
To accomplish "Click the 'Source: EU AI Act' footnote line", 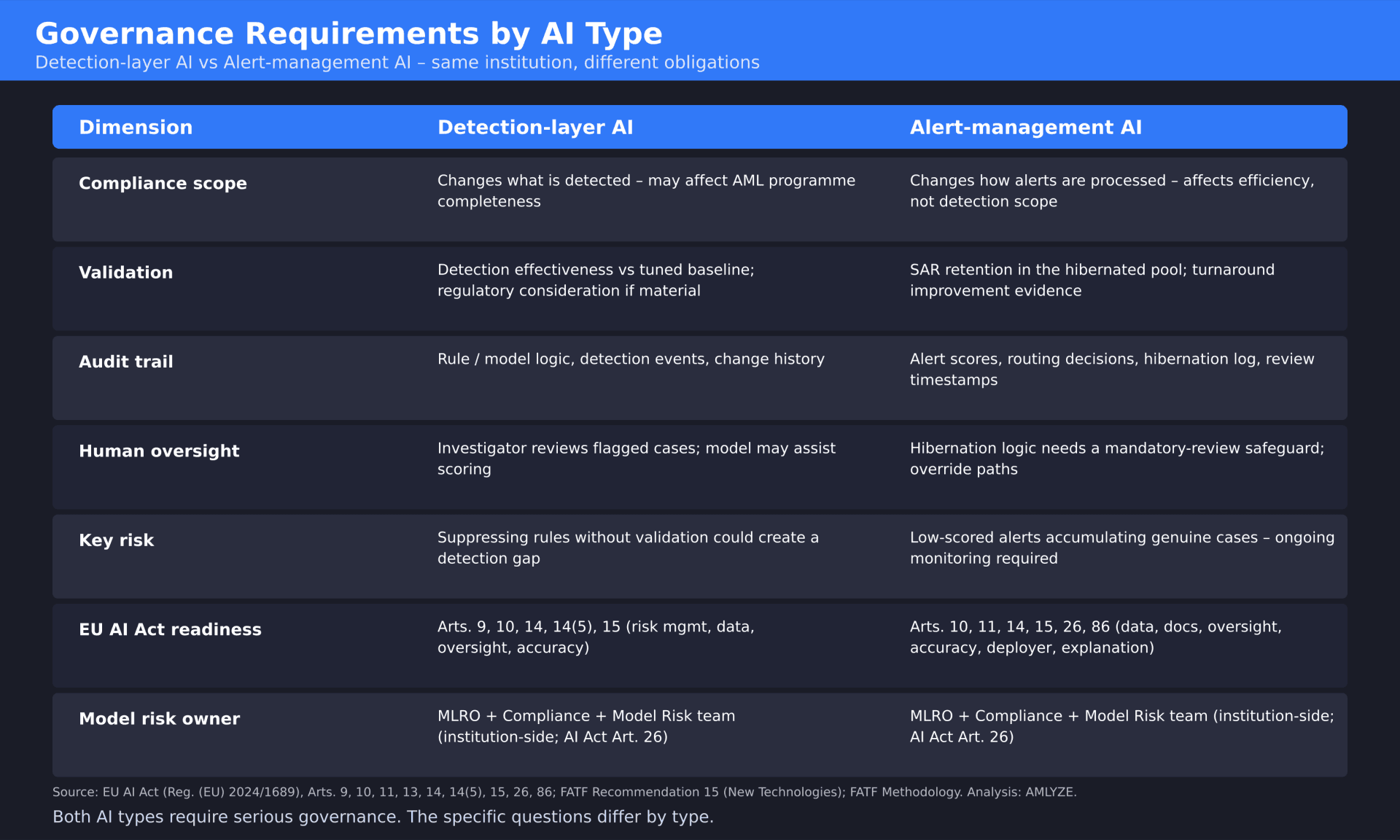I will pyautogui.click(x=564, y=792).
